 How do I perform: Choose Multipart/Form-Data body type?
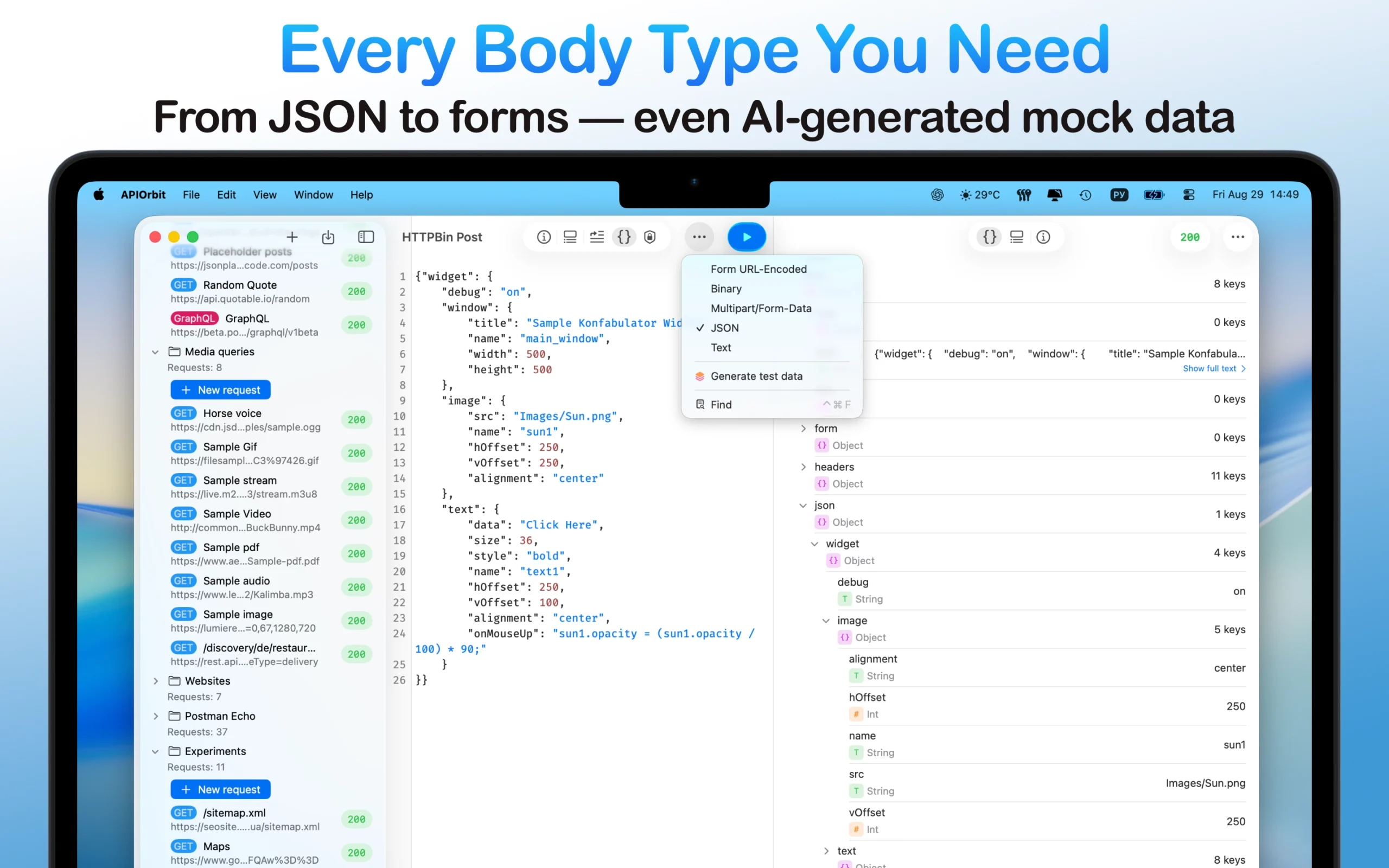click(761, 308)
